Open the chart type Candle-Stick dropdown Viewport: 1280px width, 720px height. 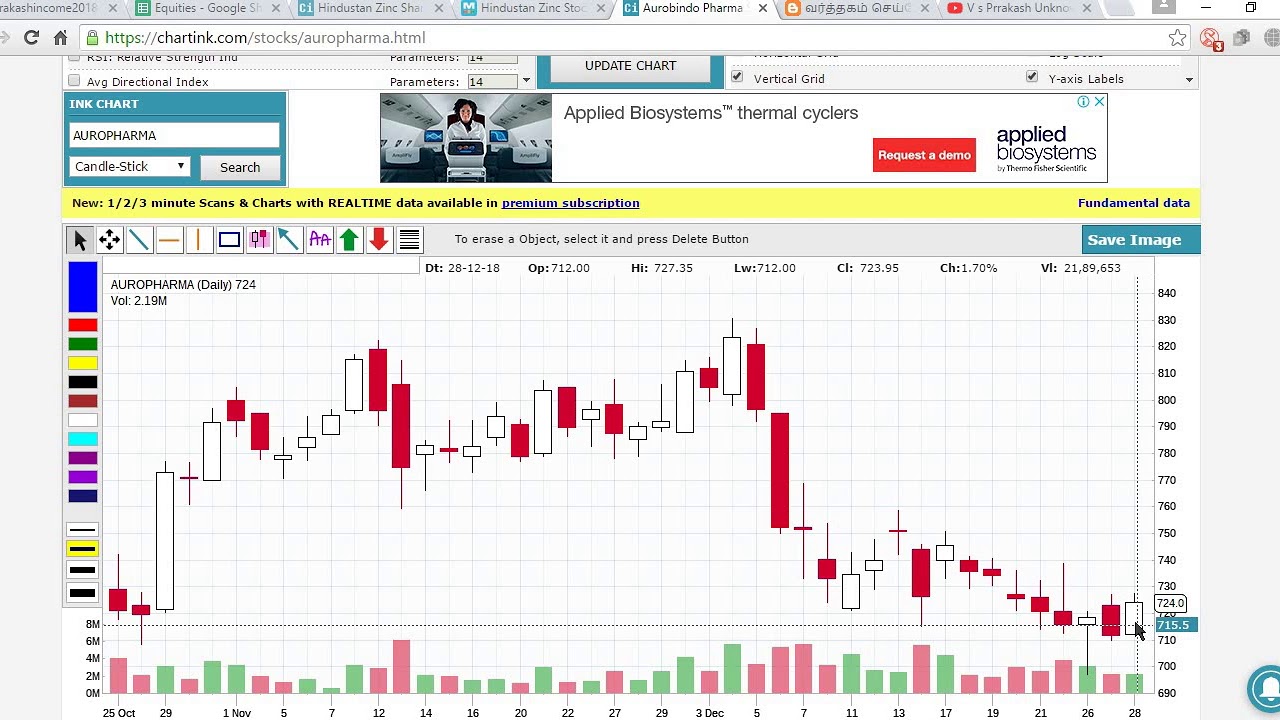pos(130,166)
